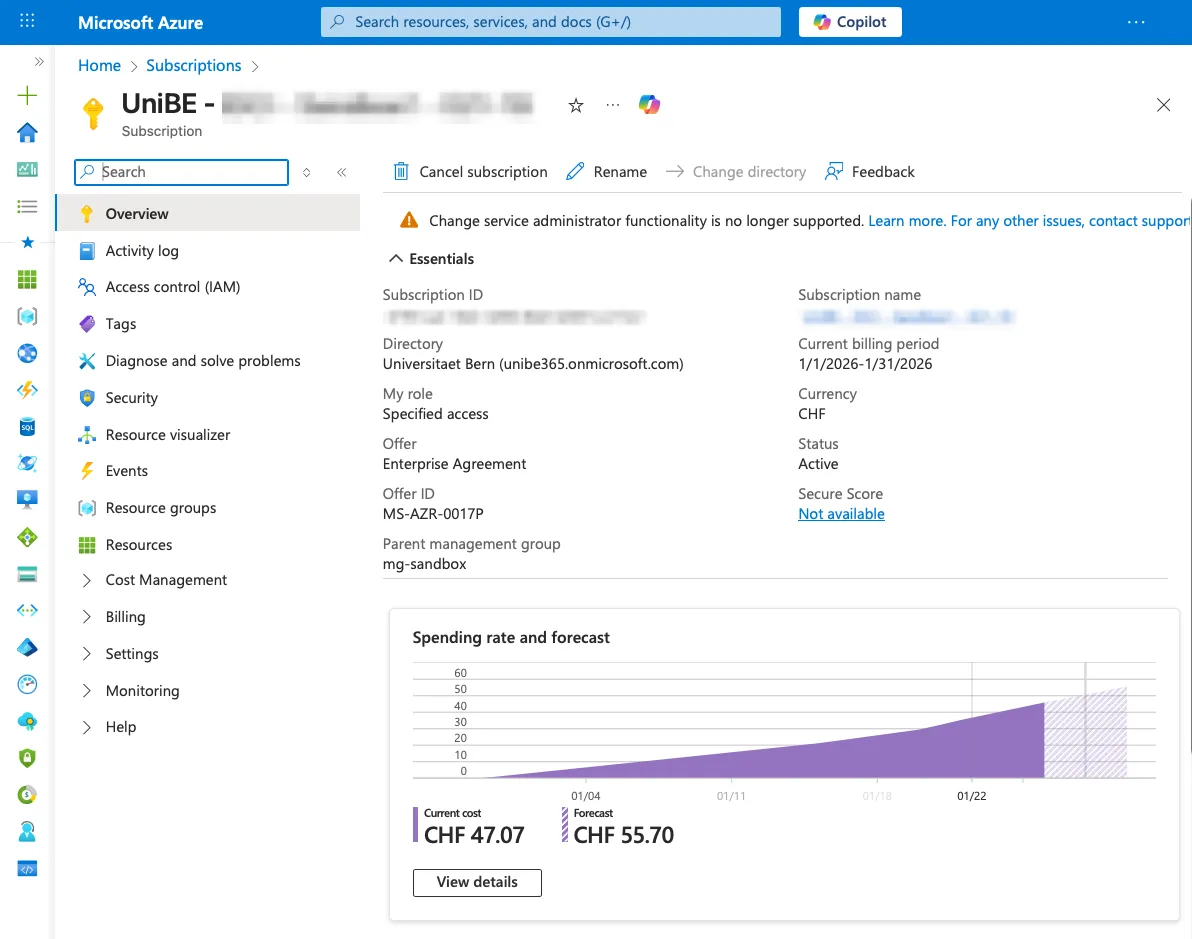
Task: Open Monitor gauge icon in sidebar
Action: 27,684
